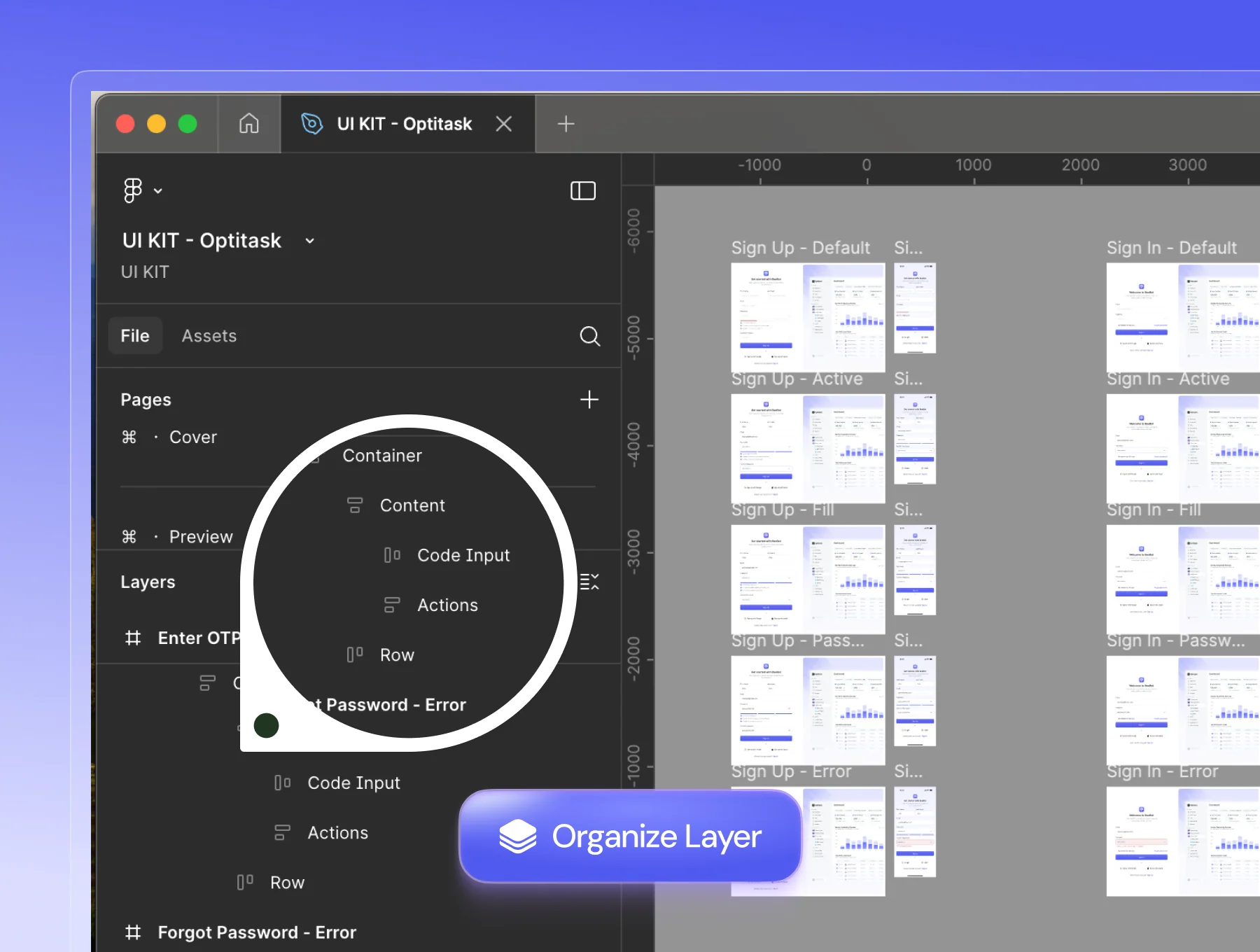
Task: Open search in left panel
Action: tap(590, 336)
